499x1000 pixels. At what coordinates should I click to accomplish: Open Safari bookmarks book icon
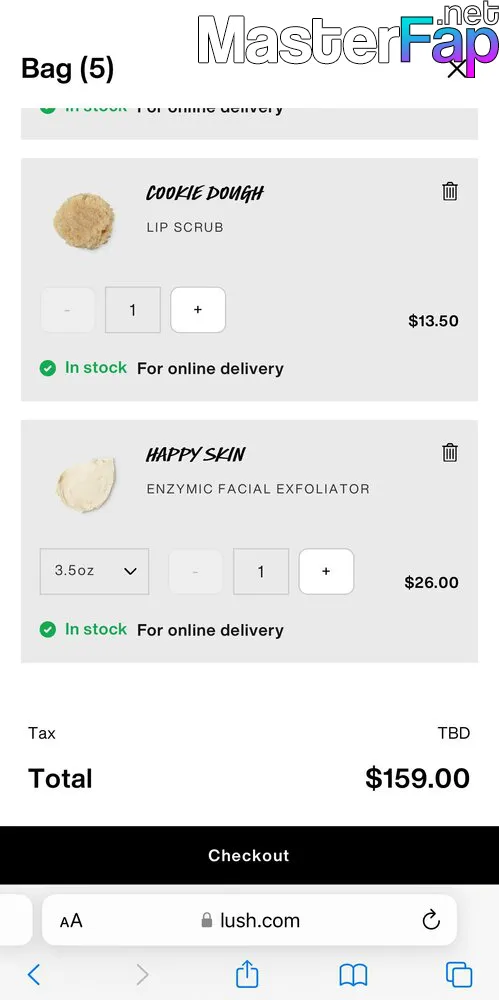click(353, 975)
